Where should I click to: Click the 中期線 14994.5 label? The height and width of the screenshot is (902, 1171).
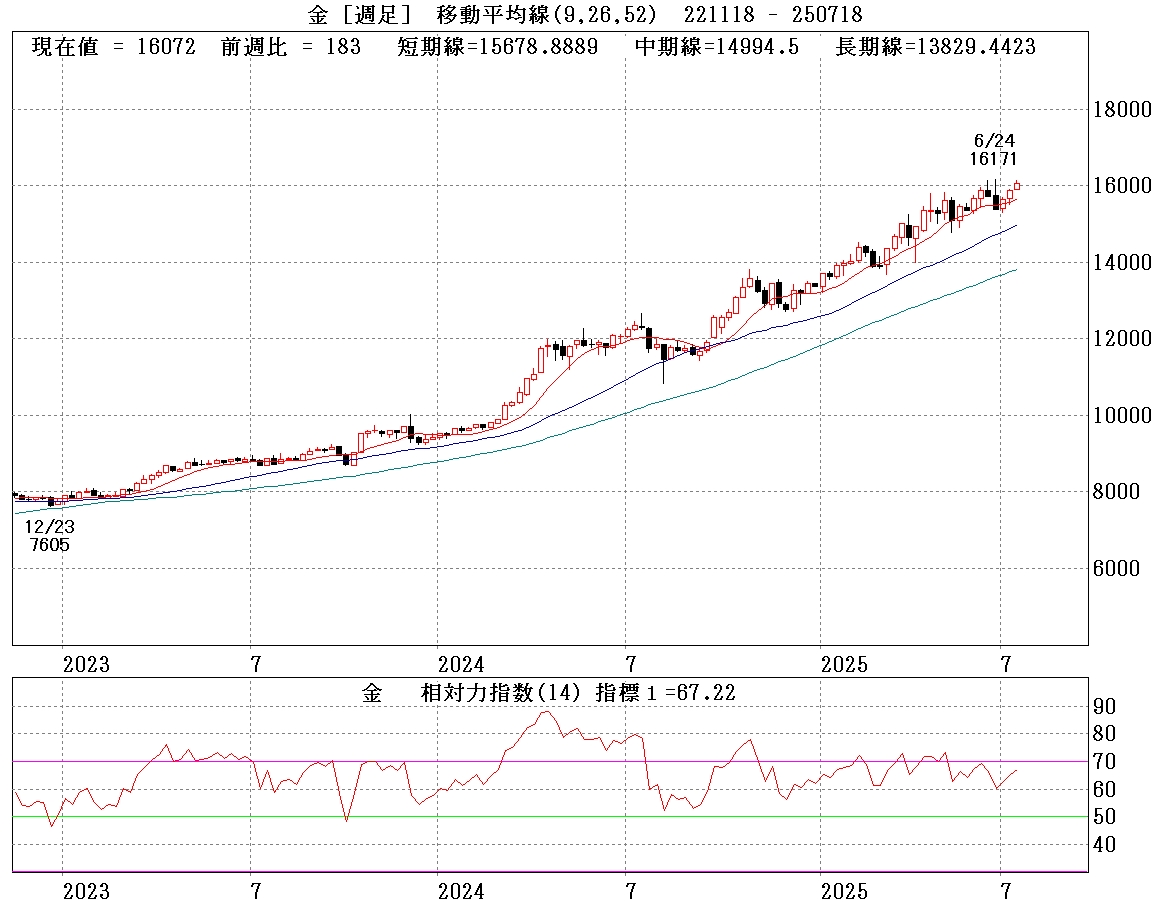tap(717, 47)
